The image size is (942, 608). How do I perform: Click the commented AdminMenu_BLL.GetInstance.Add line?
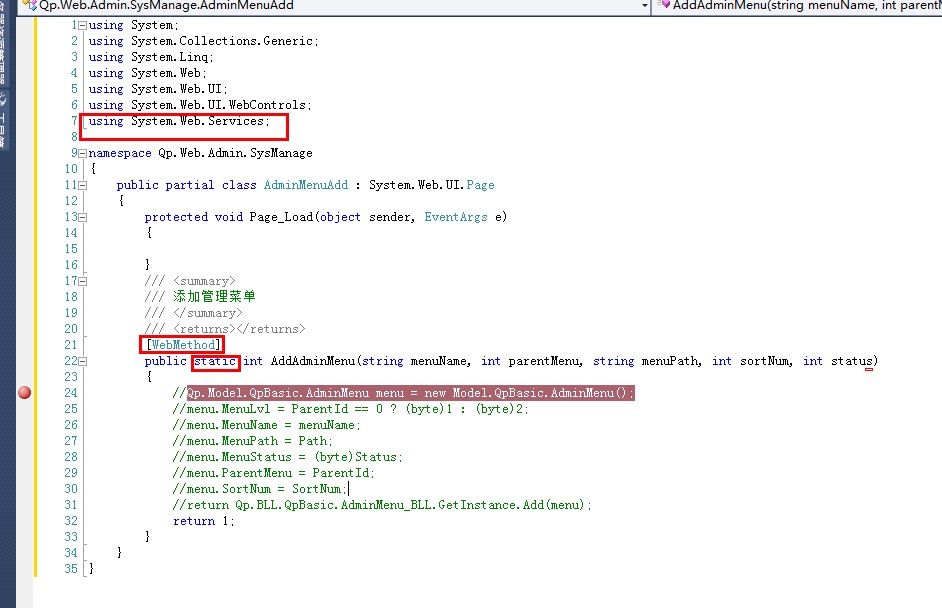click(x=382, y=505)
